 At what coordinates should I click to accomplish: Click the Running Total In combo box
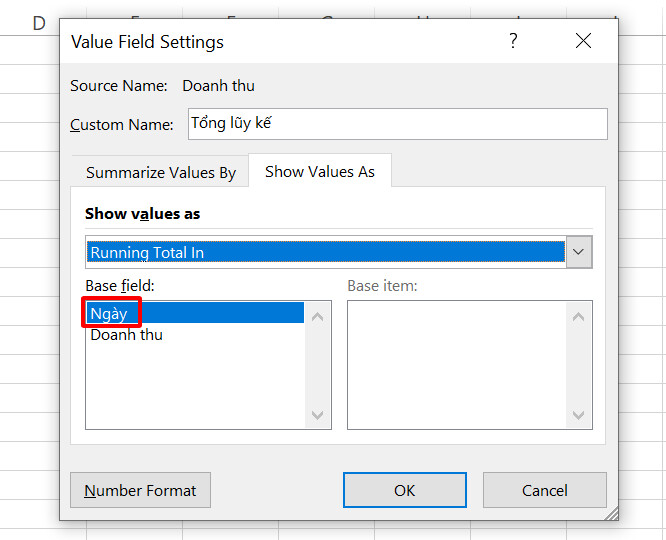339,252
